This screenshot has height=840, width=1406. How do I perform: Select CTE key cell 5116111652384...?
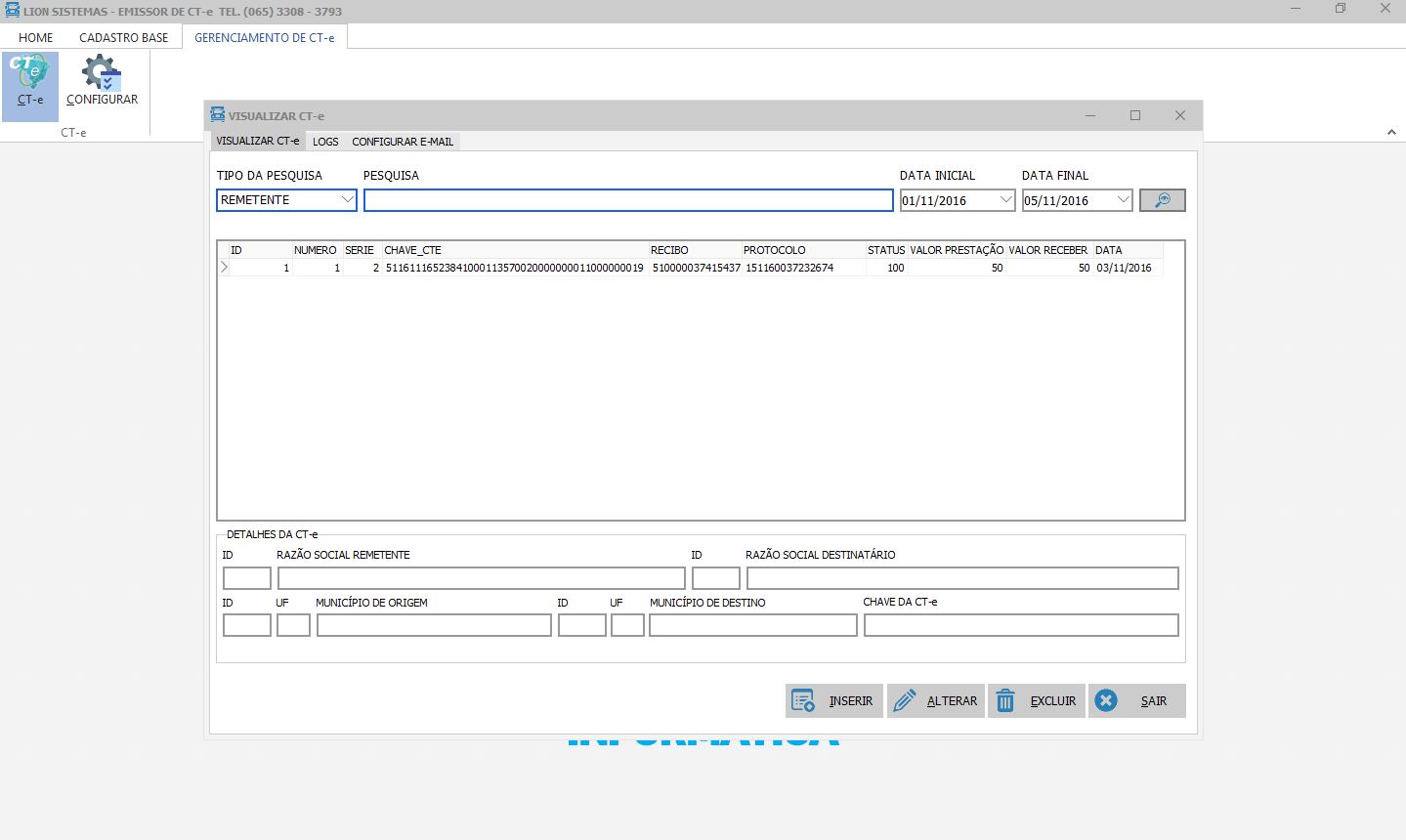coord(515,268)
